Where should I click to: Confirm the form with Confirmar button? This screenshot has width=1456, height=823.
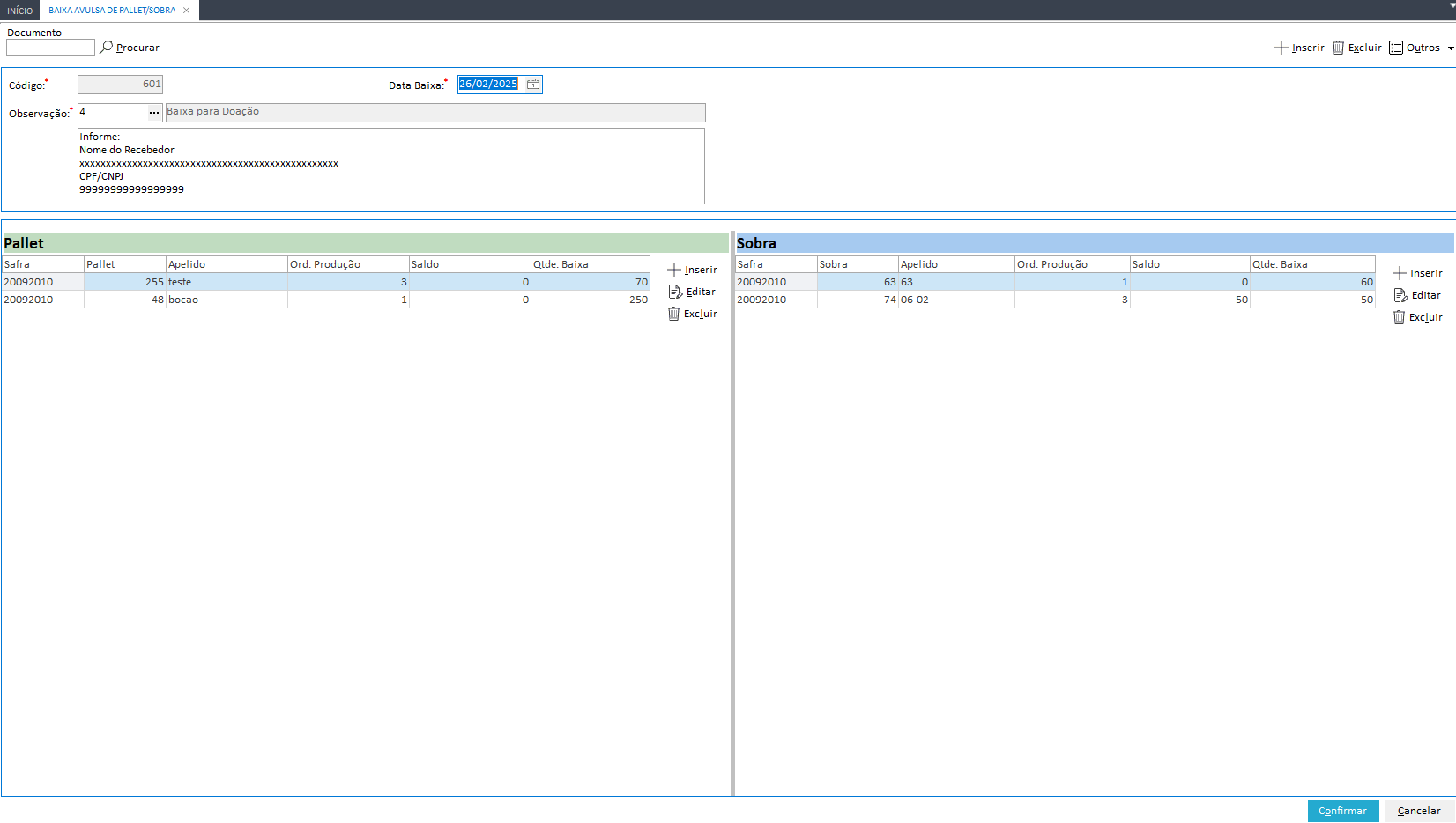[1343, 811]
